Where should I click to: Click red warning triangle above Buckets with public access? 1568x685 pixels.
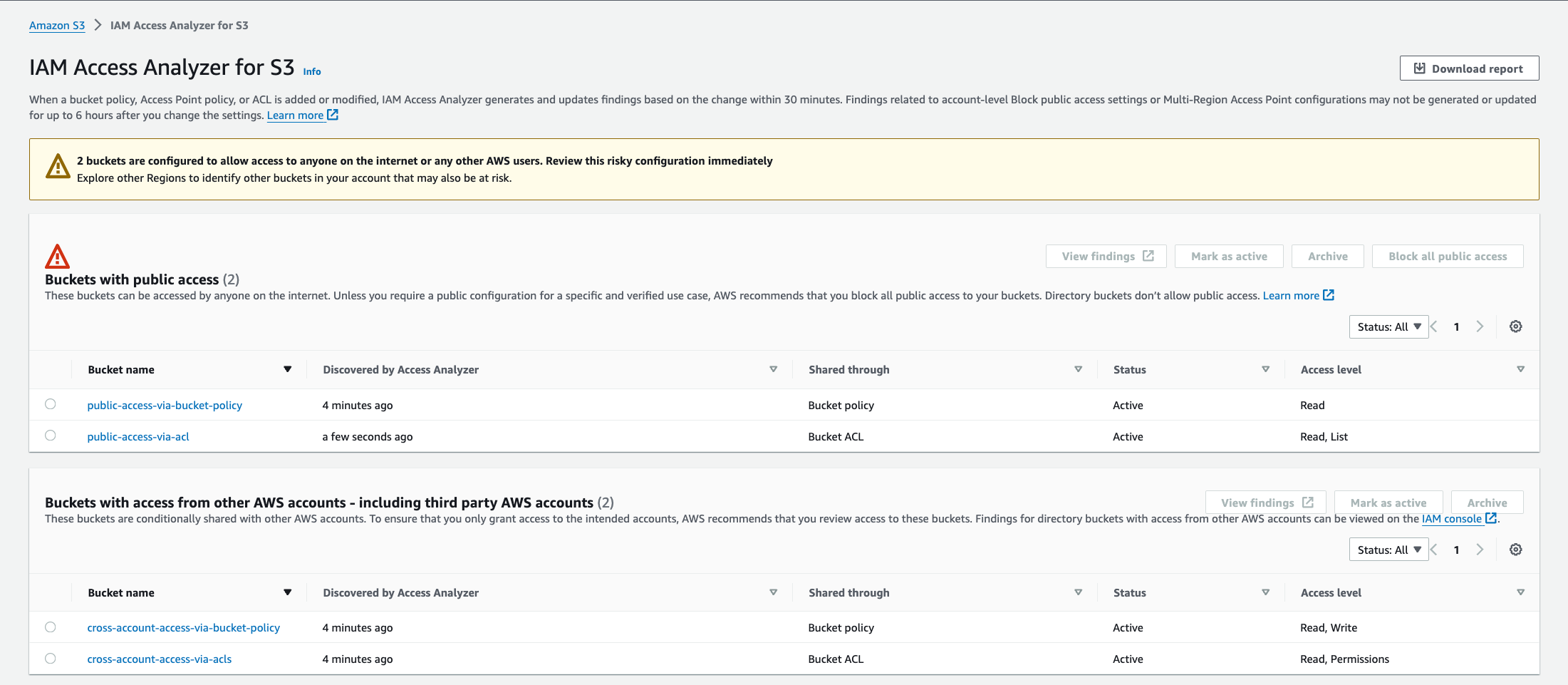click(x=57, y=256)
